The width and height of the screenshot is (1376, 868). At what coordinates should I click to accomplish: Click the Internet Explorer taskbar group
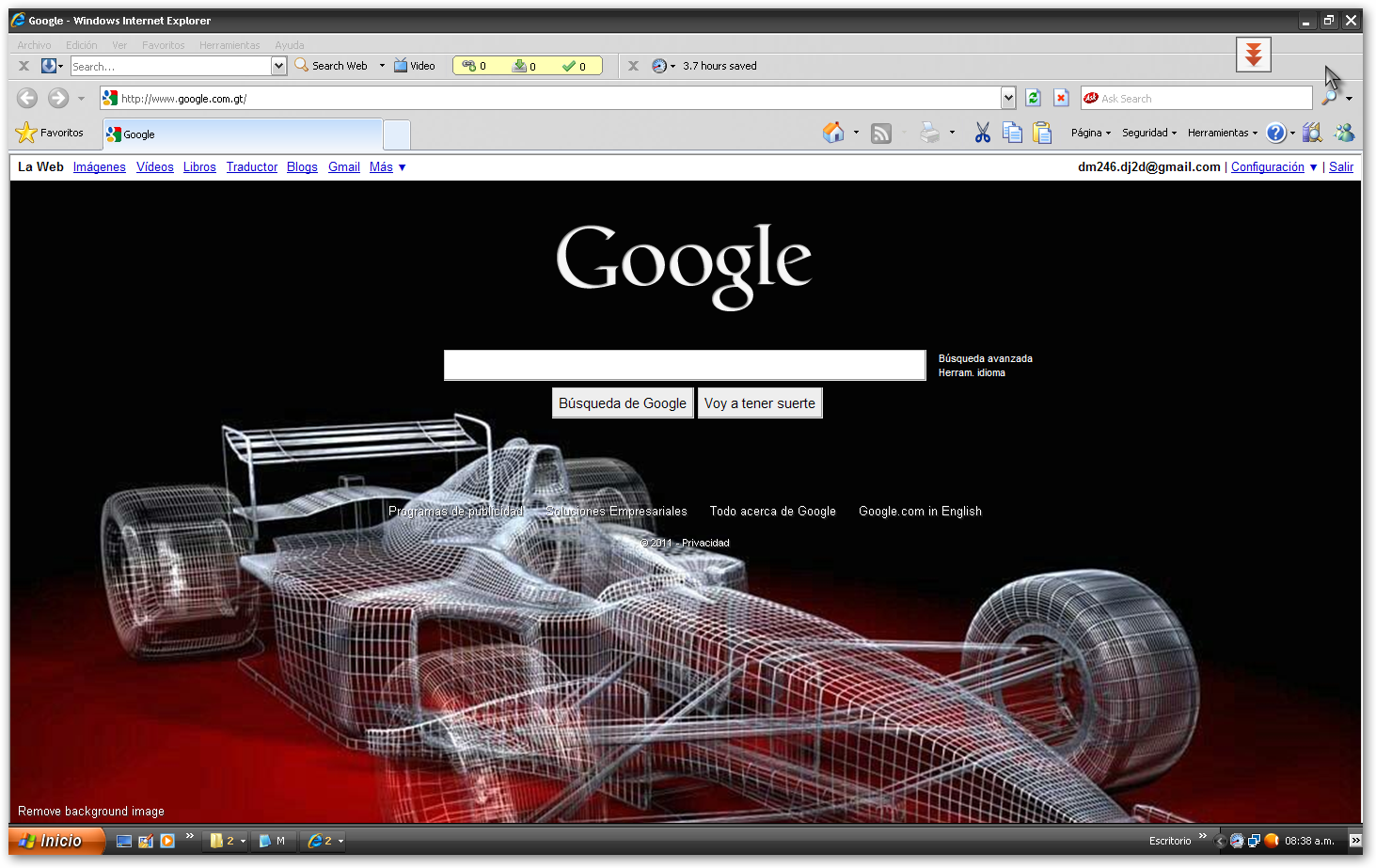324,841
